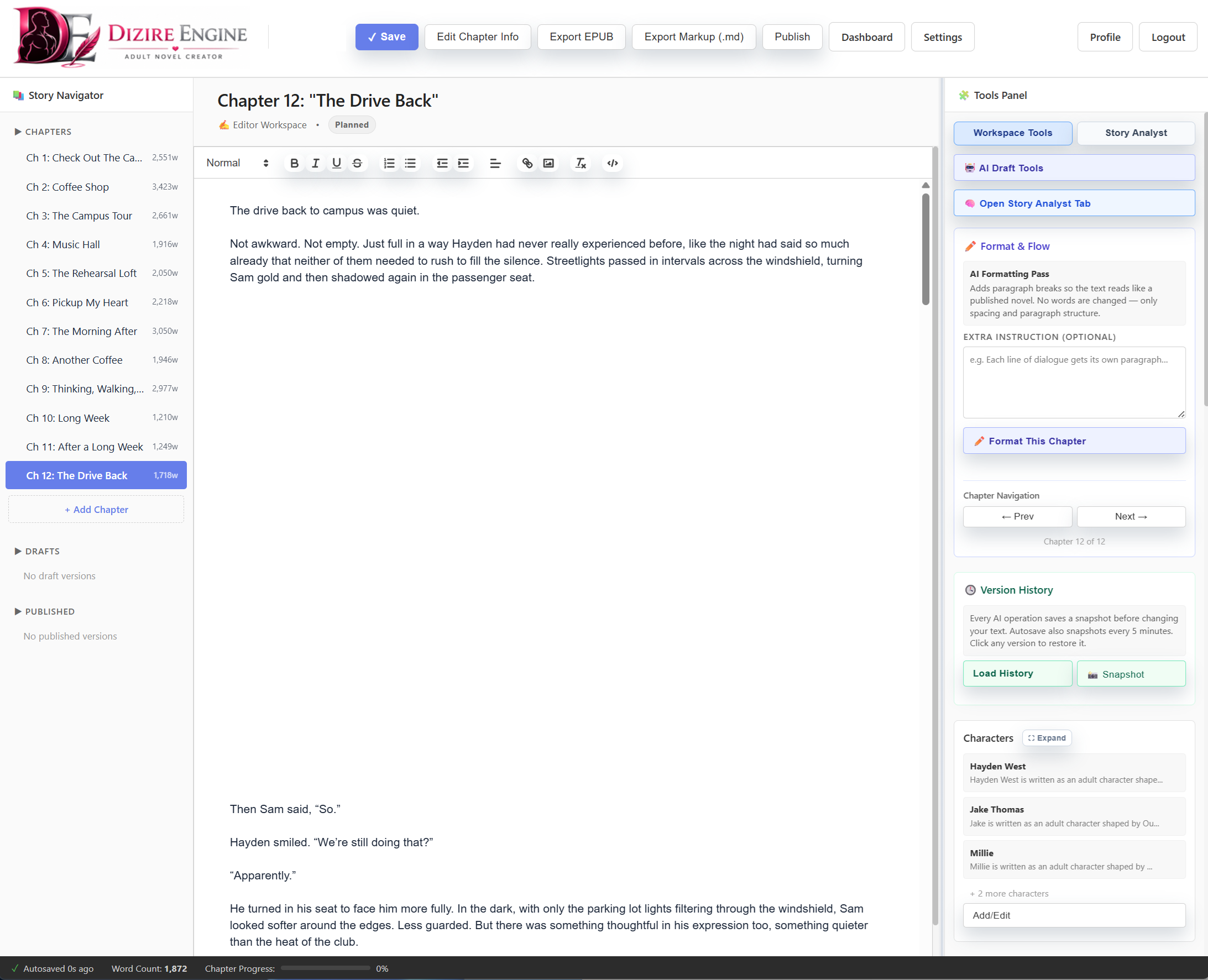
Task: Open Ch 1: Check Out The Ca...
Action: pyautogui.click(x=96, y=158)
